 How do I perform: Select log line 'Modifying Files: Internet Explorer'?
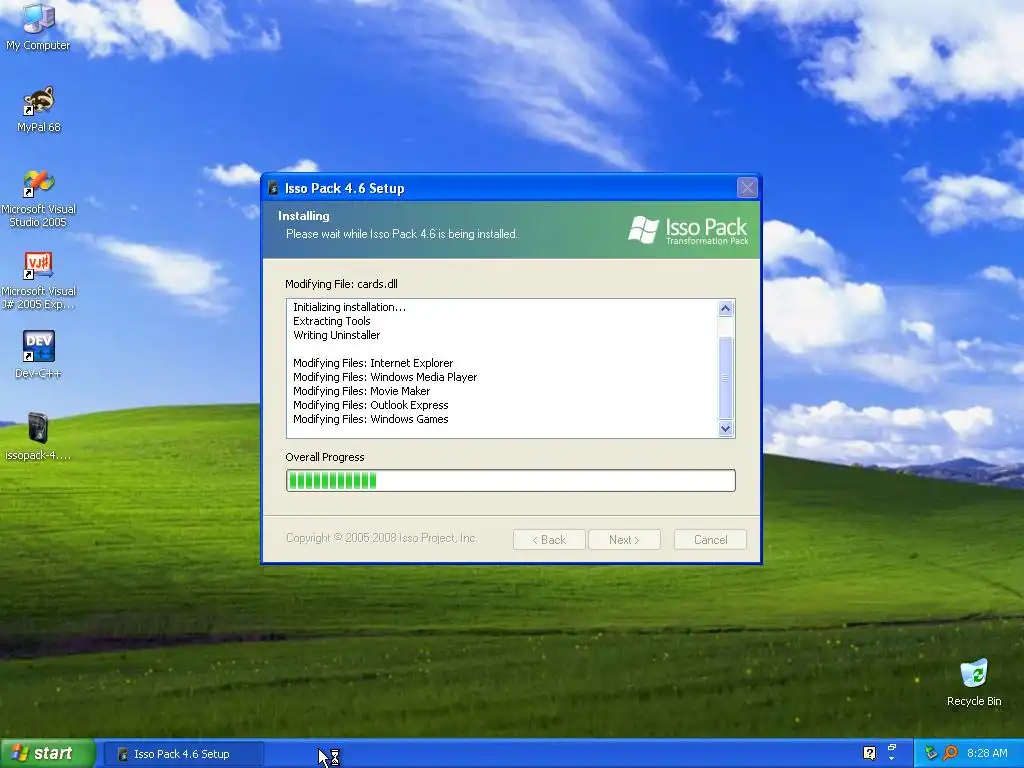(x=373, y=363)
